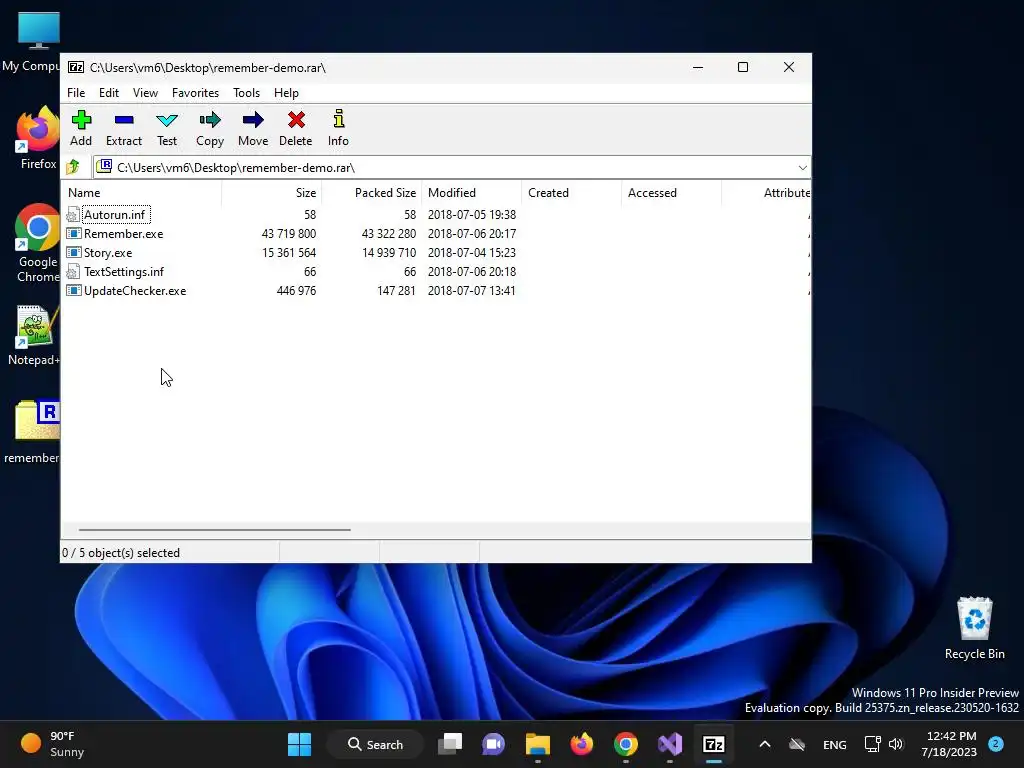Viewport: 1024px width, 768px height.
Task: Open Task View from taskbar
Action: [450, 744]
